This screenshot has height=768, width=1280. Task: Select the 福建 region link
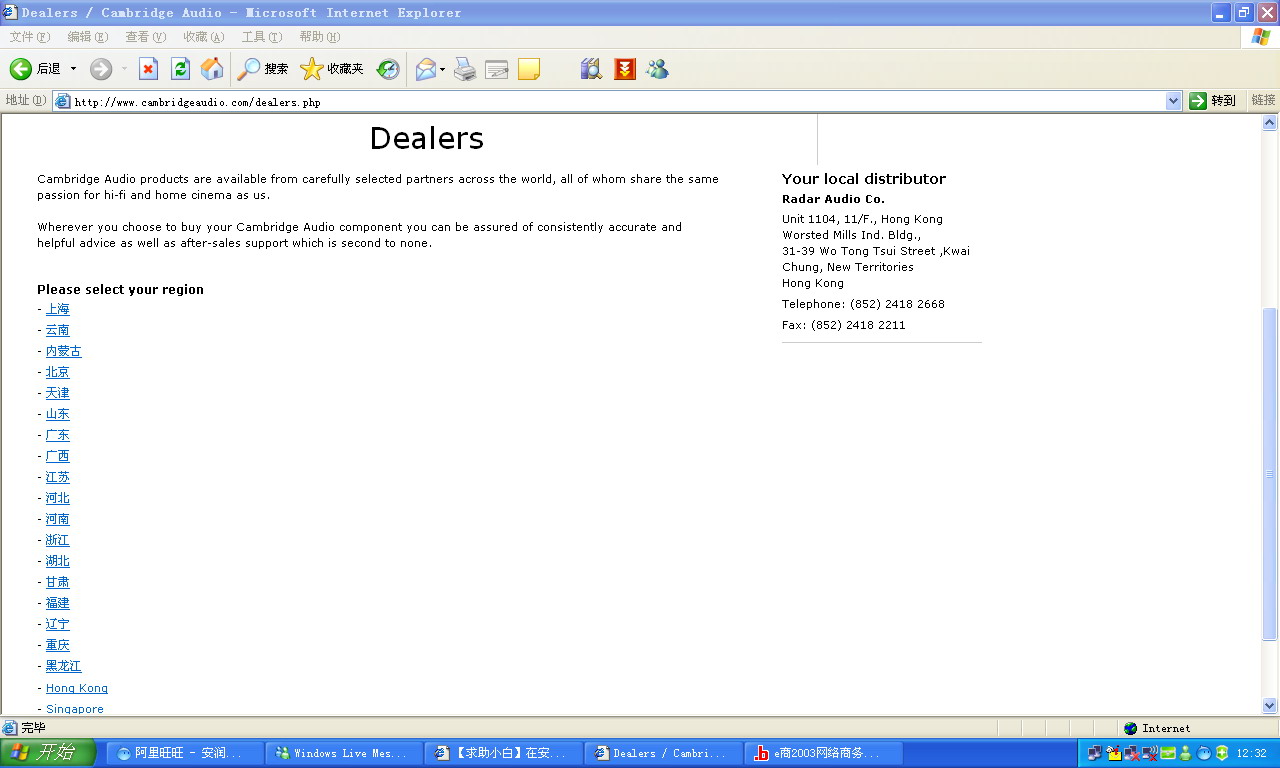58,603
